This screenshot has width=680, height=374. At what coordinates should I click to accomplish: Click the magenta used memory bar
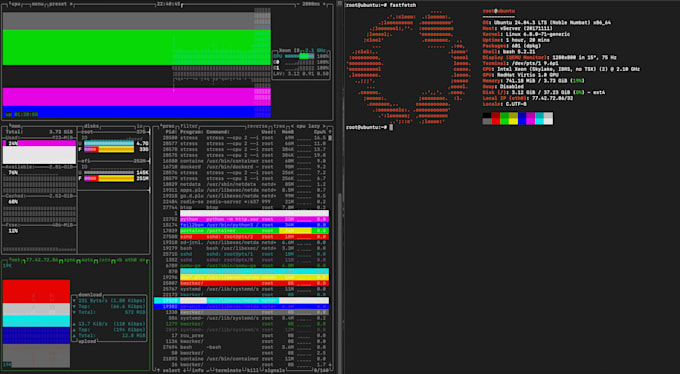(x=39, y=143)
